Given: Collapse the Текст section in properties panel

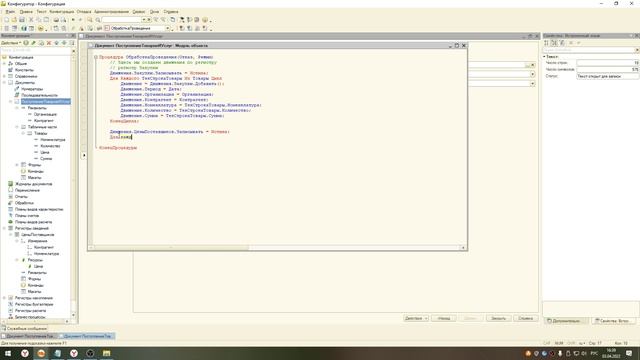Looking at the screenshot, I should click(544, 56).
